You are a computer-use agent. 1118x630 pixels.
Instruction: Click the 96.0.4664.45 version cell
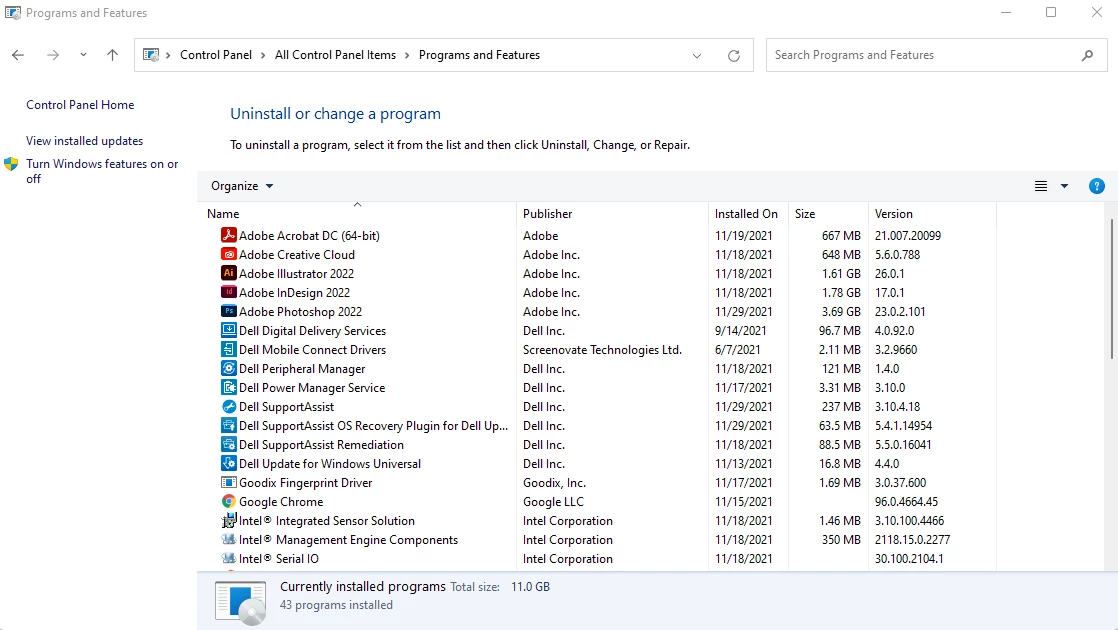906,501
